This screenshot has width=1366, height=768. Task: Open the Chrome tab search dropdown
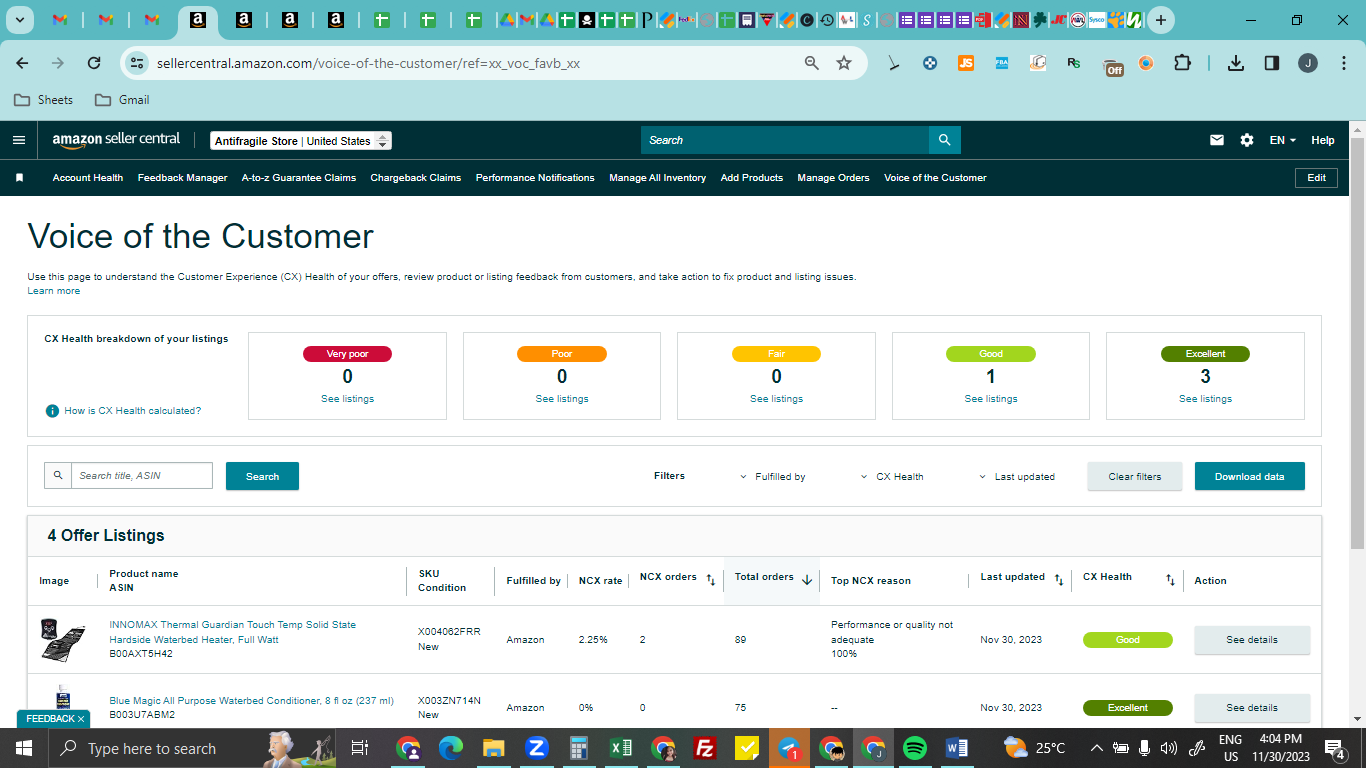[x=21, y=20]
